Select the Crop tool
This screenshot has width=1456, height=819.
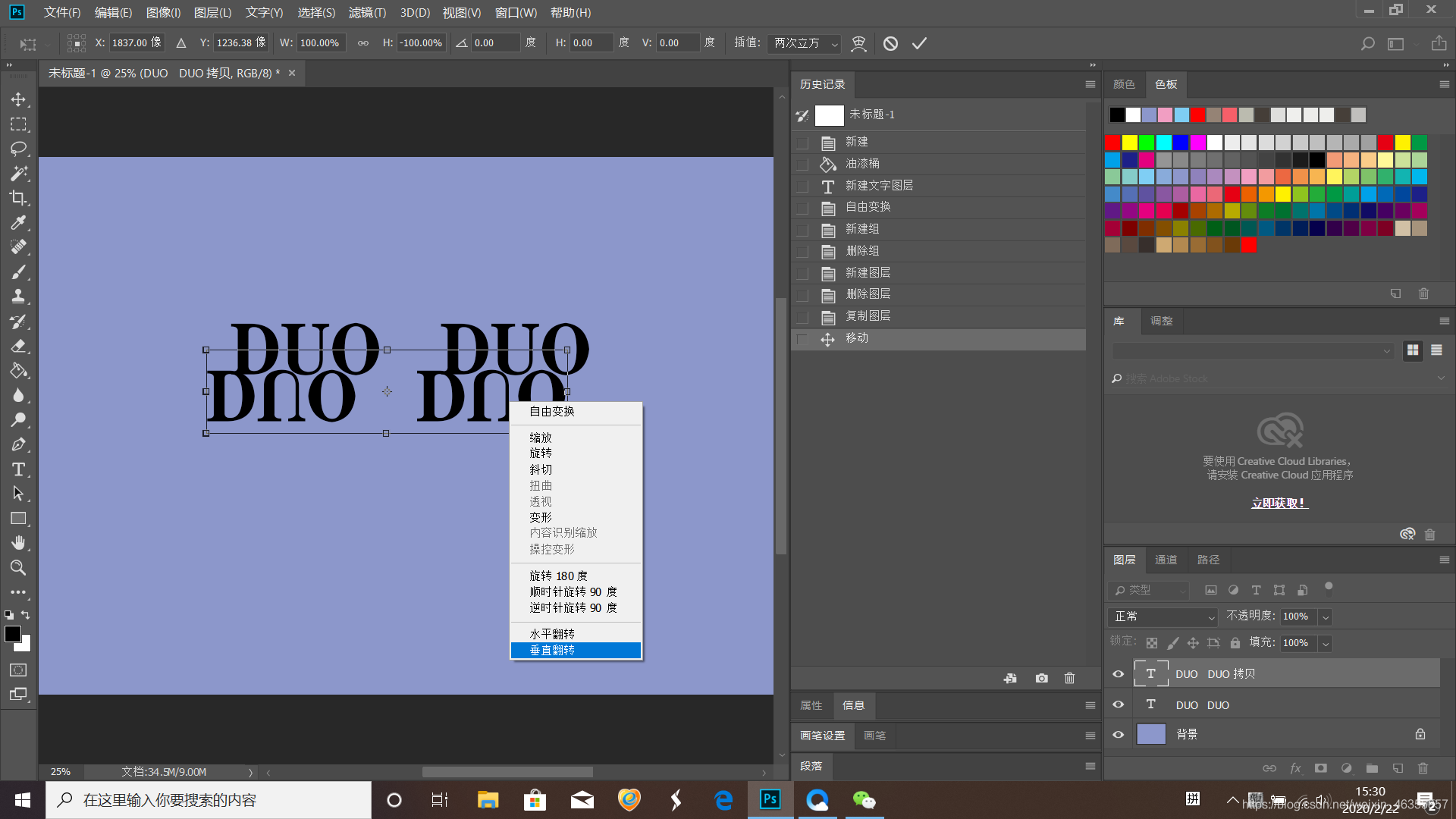click(x=18, y=198)
